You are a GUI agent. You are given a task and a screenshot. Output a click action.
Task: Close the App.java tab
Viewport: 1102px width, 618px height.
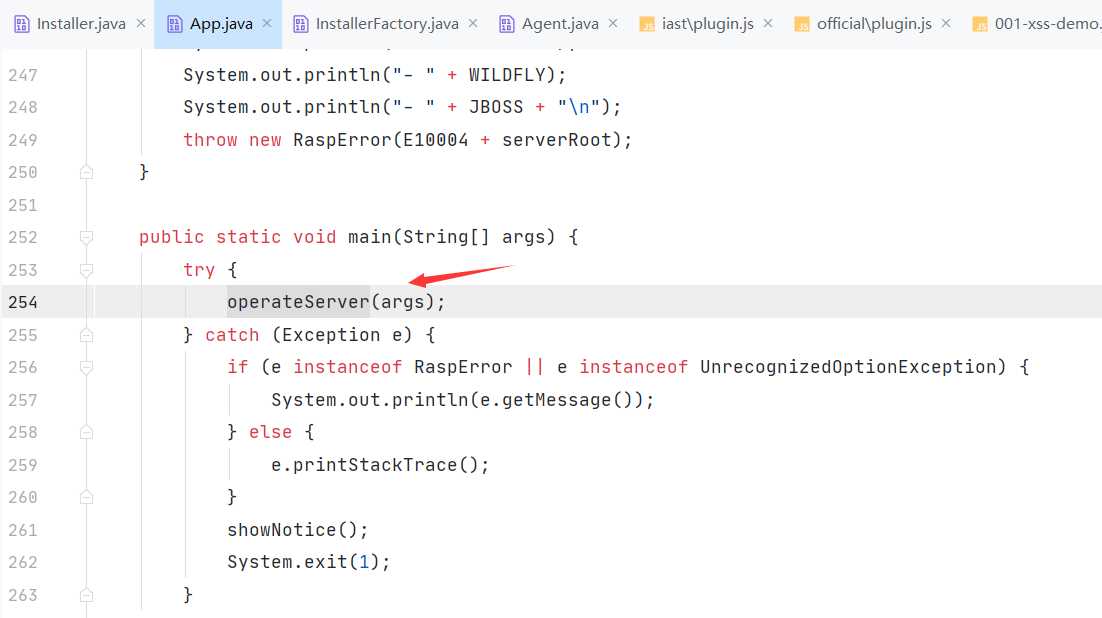pyautogui.click(x=267, y=23)
